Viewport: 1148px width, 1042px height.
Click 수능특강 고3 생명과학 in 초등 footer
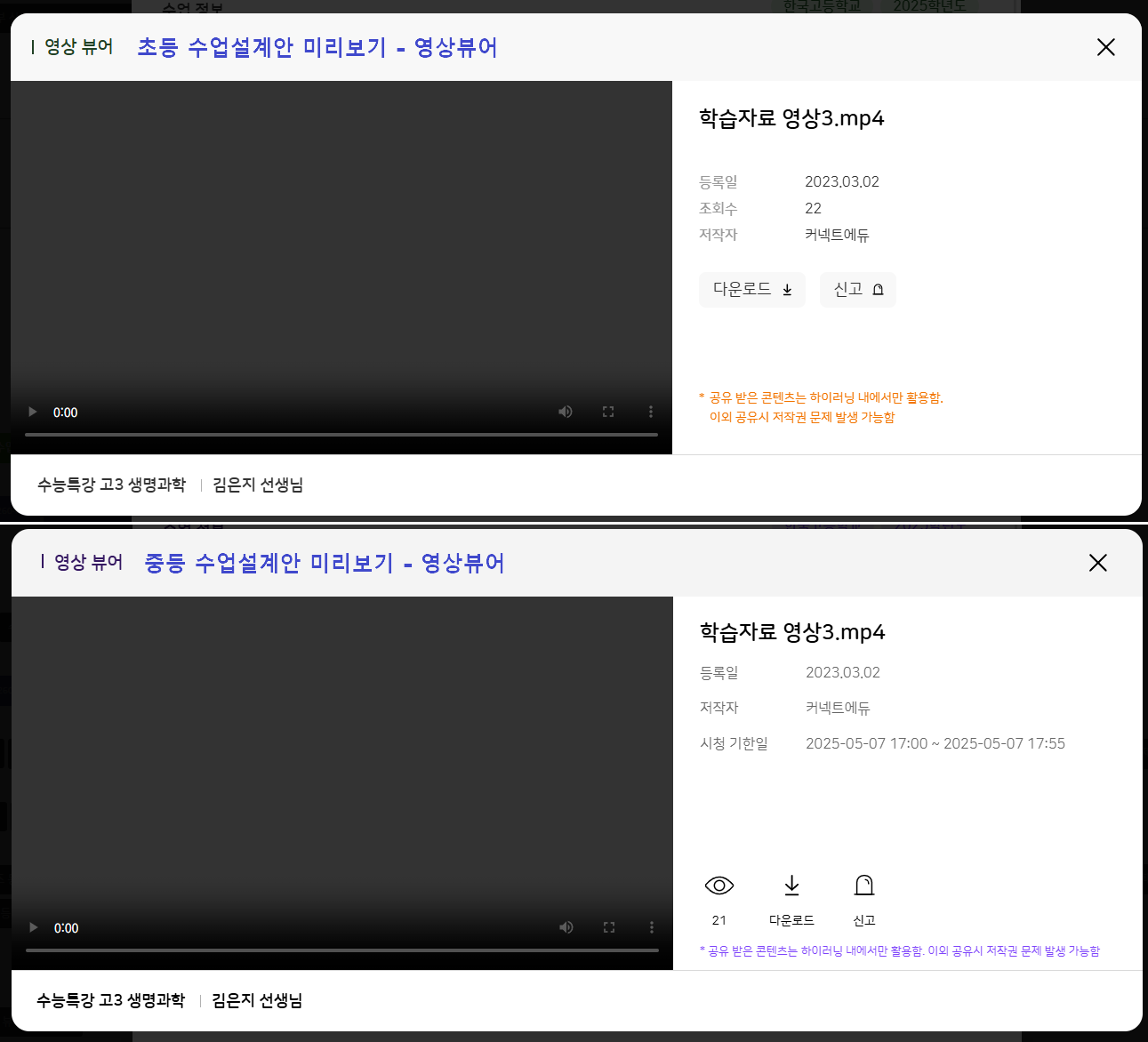111,485
